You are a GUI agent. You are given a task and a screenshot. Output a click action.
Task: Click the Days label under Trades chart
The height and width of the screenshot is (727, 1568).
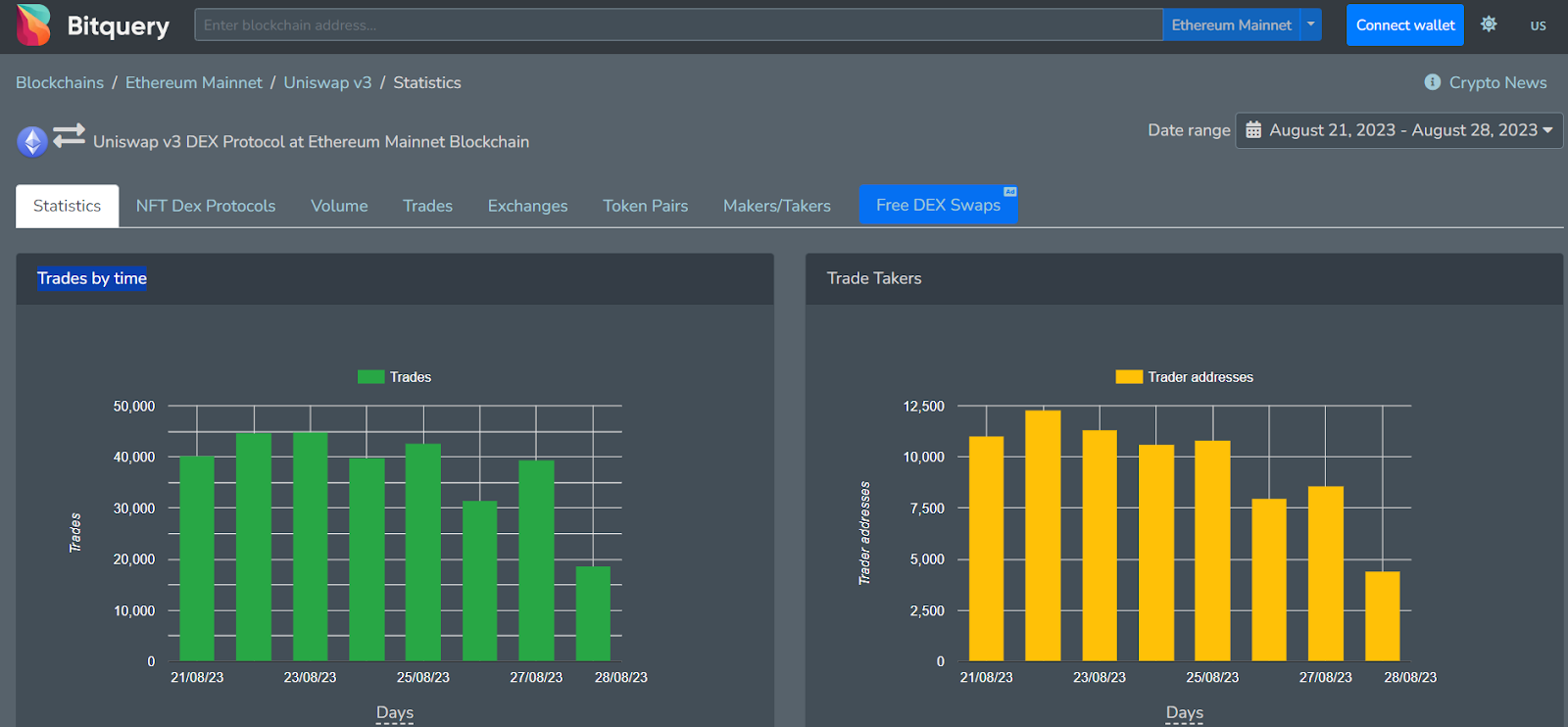[395, 713]
